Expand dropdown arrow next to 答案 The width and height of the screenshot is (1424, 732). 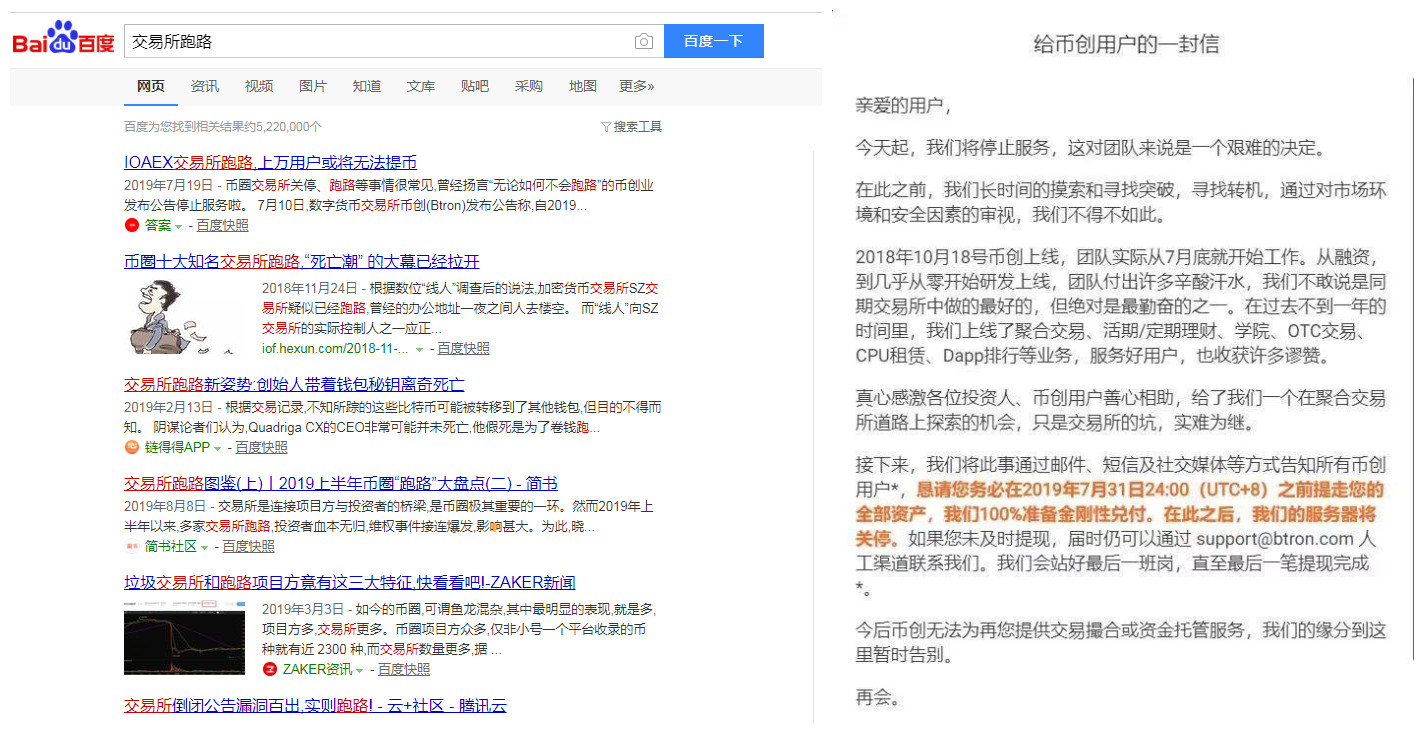point(178,226)
